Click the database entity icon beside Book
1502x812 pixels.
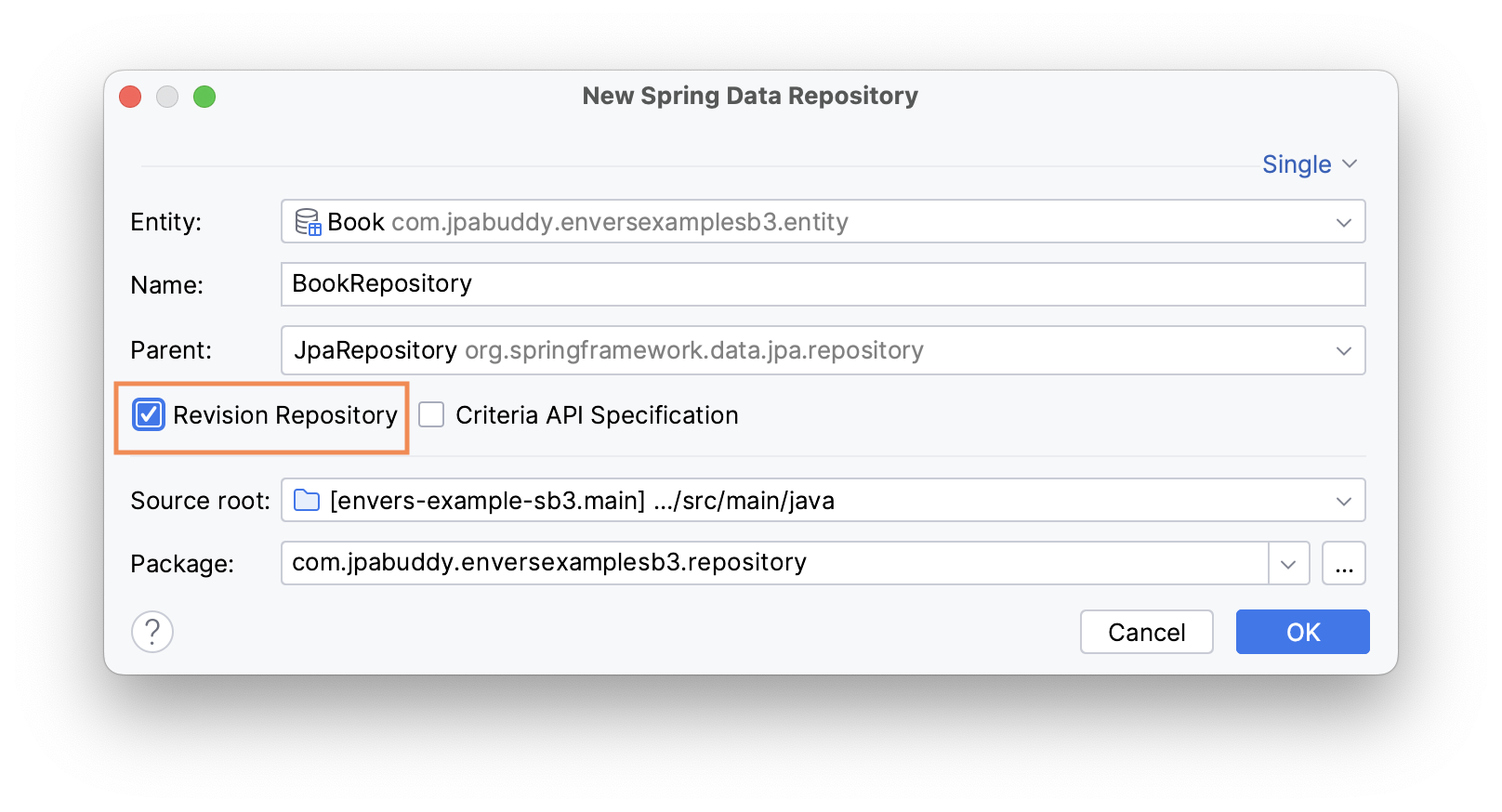308,222
